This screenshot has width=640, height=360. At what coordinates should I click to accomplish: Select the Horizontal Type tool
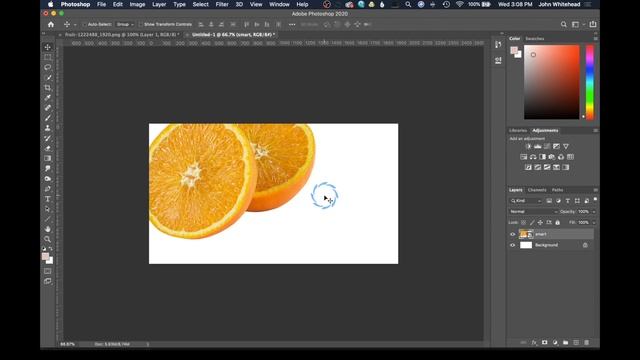point(48,199)
